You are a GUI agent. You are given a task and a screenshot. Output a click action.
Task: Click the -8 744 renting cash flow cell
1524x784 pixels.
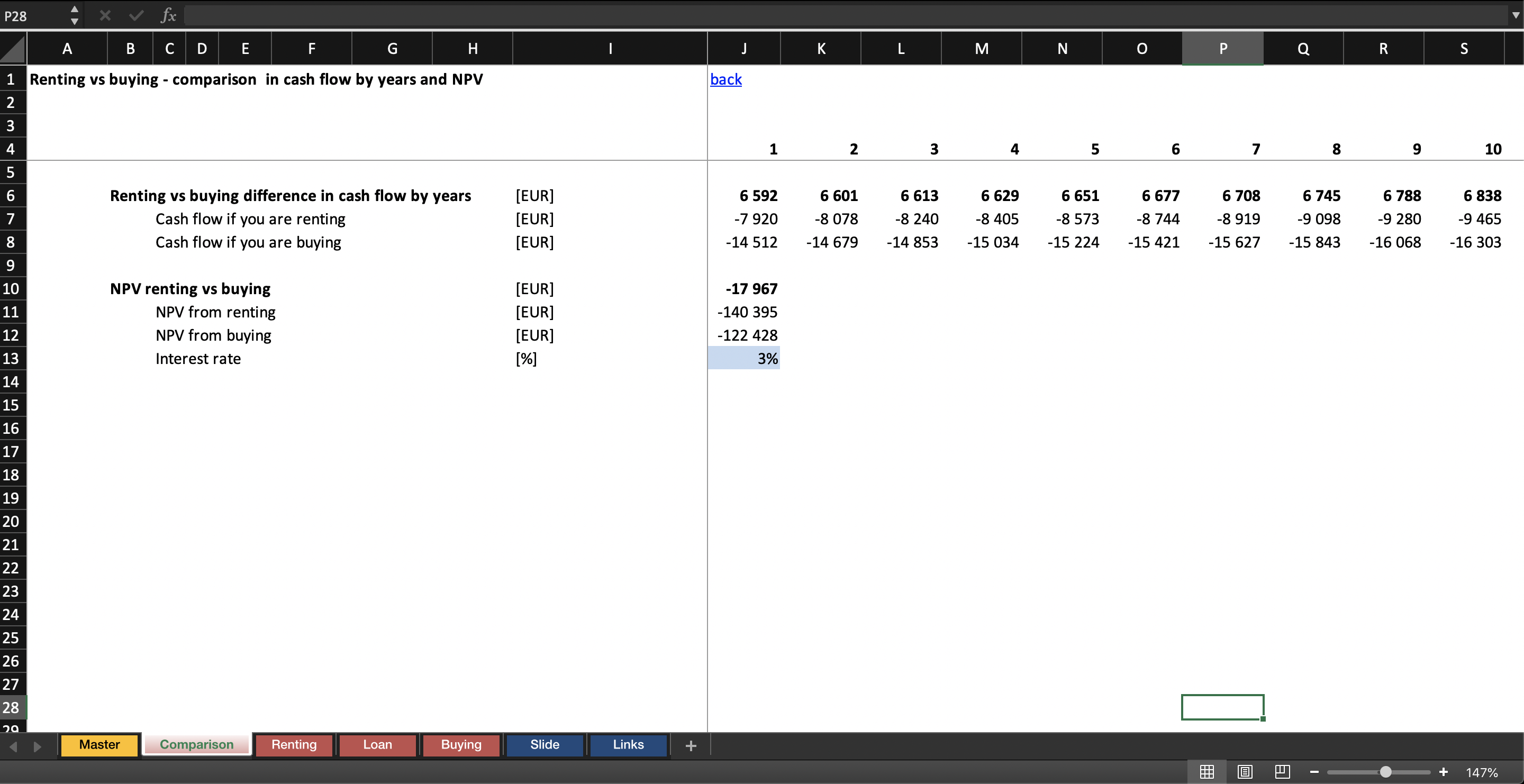click(x=1142, y=220)
